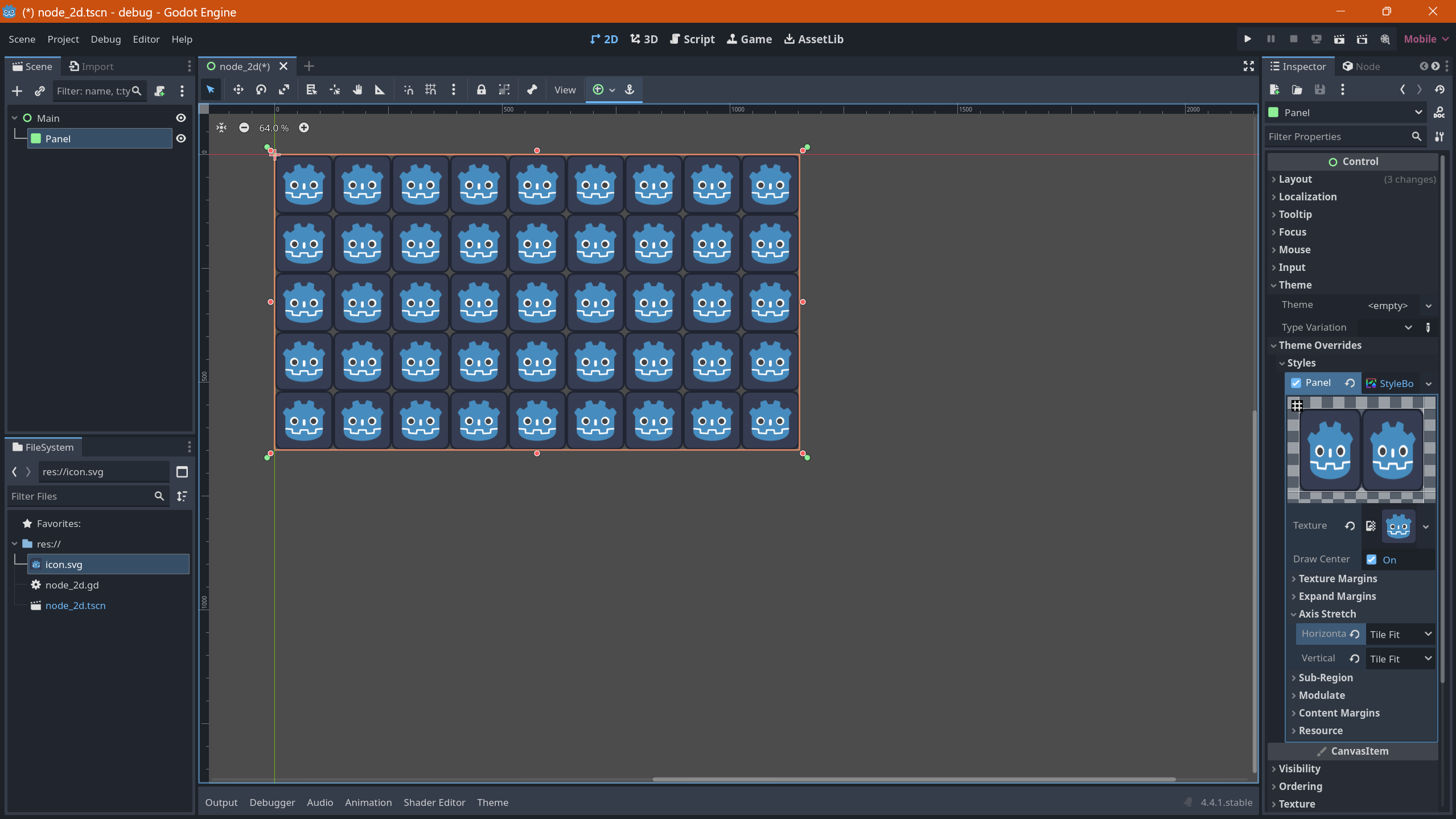Image resolution: width=1456 pixels, height=819 pixels.
Task: Create a new resource in Inspector
Action: (x=1274, y=90)
